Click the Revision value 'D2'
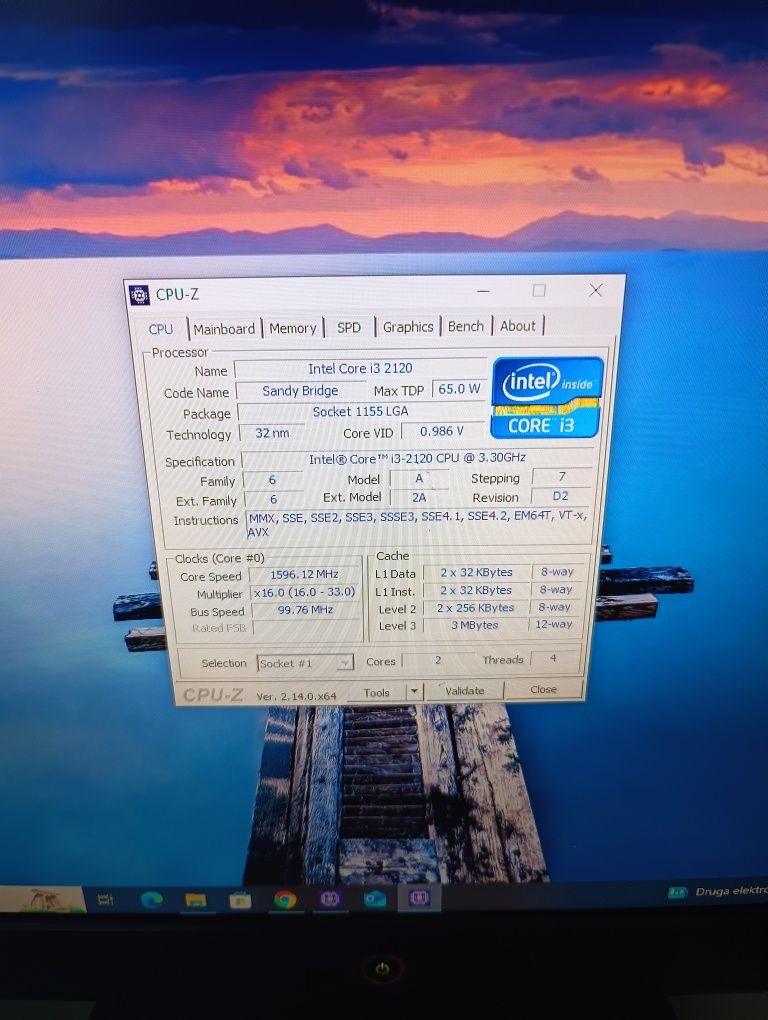This screenshot has width=768, height=1020. pos(560,496)
